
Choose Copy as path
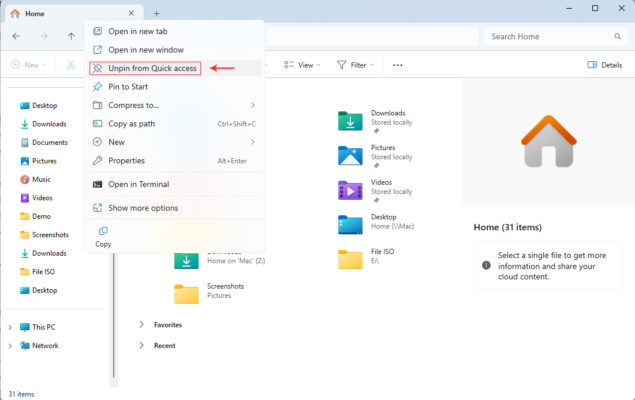[x=175, y=123]
